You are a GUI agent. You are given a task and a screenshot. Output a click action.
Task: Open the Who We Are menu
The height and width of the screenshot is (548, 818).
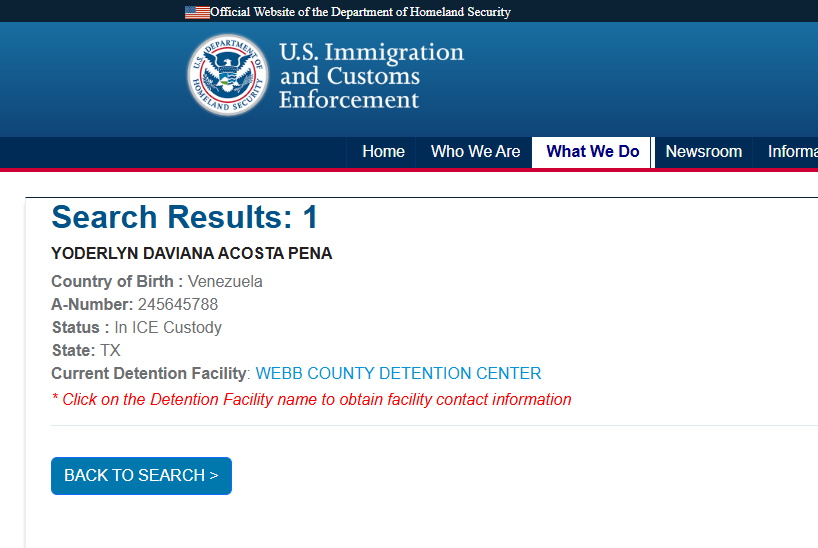point(475,151)
